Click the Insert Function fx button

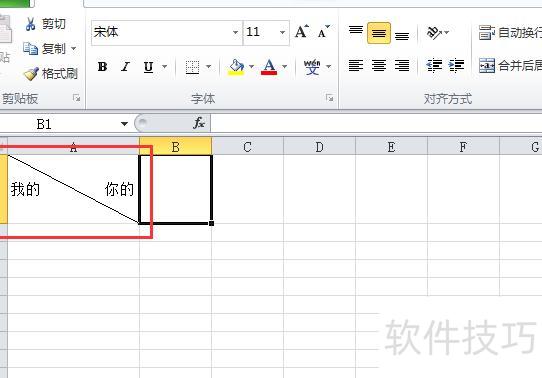(199, 123)
